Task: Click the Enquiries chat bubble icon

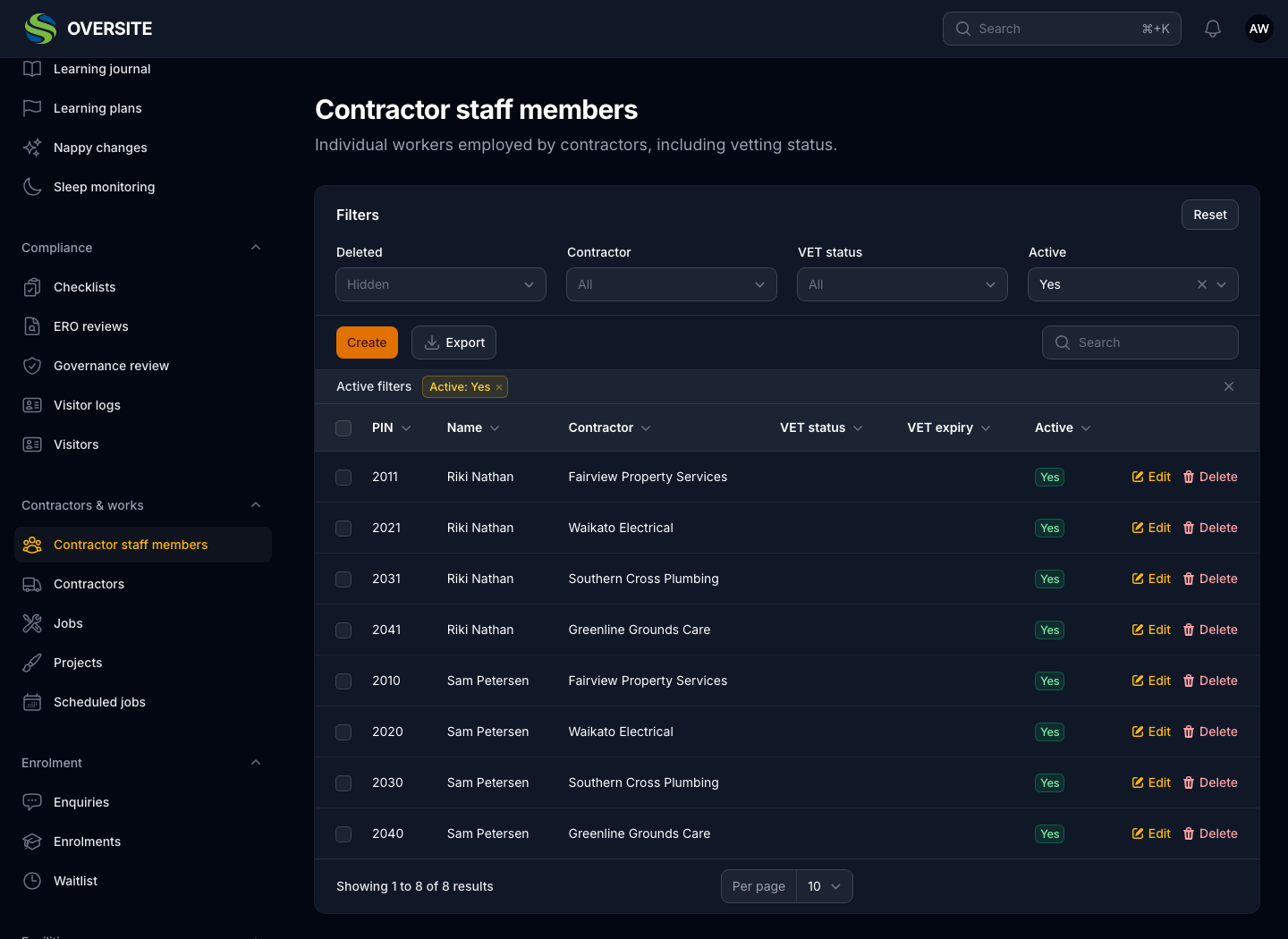Action: pos(32,802)
